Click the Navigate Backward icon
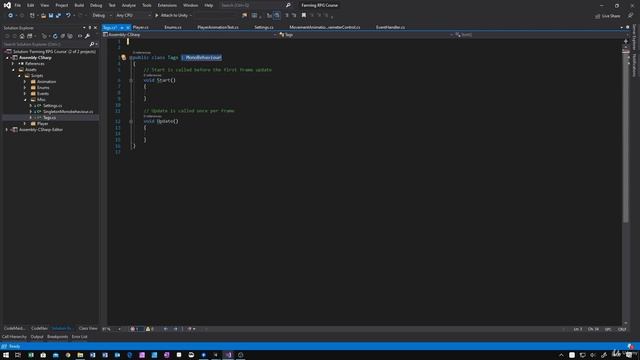Image resolution: width=640 pixels, height=360 pixels. [x=10, y=16]
